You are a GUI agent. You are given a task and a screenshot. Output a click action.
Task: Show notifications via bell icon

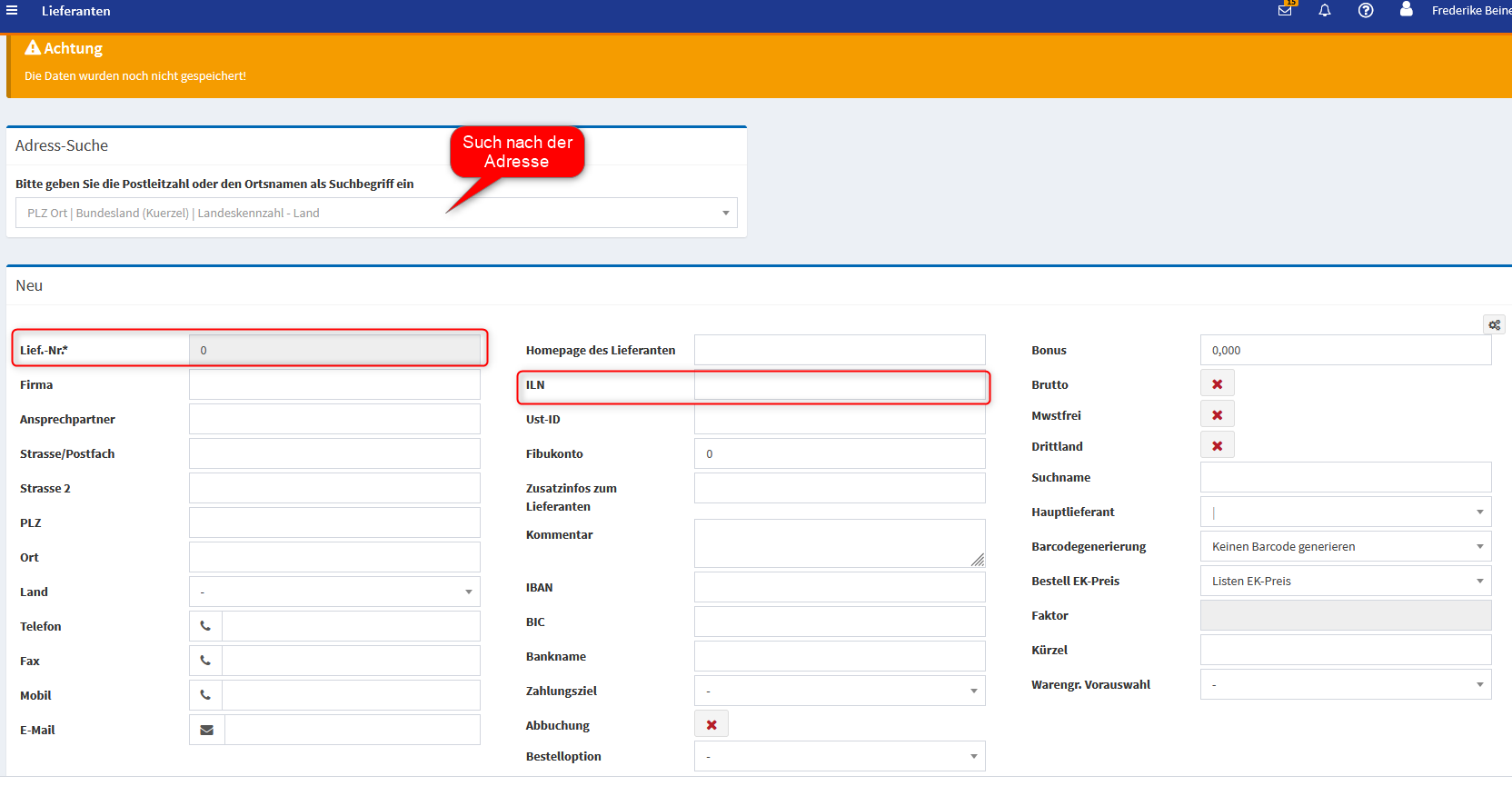(x=1325, y=11)
